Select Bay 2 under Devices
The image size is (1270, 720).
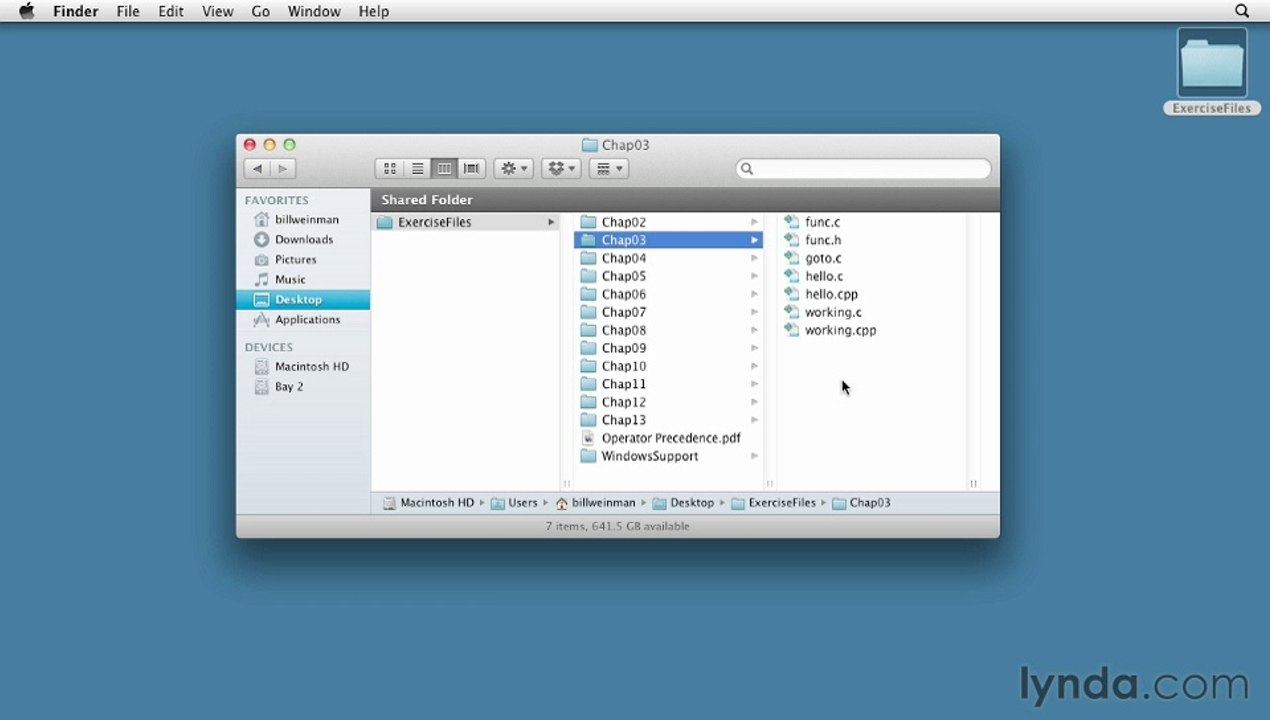[303, 386]
